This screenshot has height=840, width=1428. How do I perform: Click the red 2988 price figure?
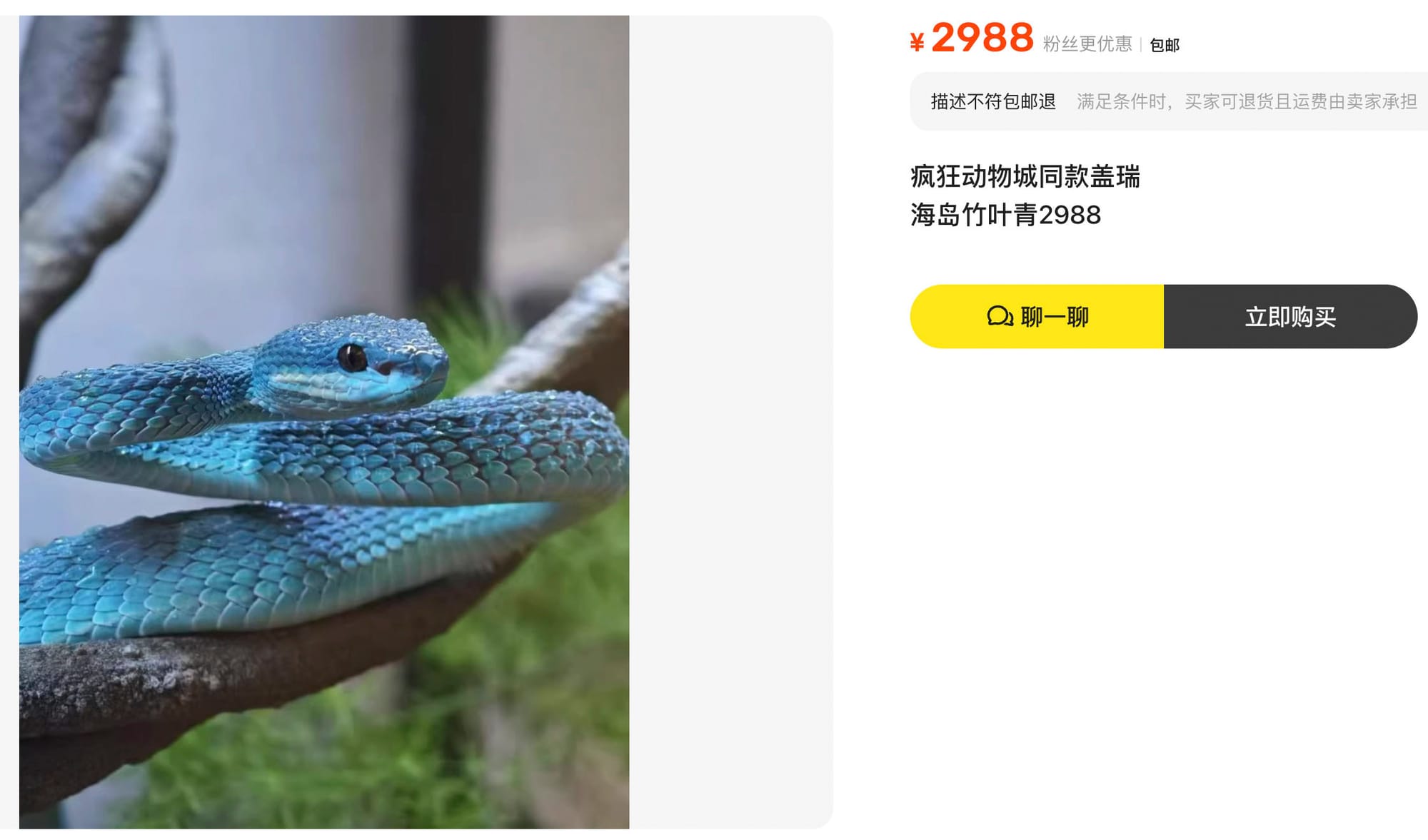point(982,37)
